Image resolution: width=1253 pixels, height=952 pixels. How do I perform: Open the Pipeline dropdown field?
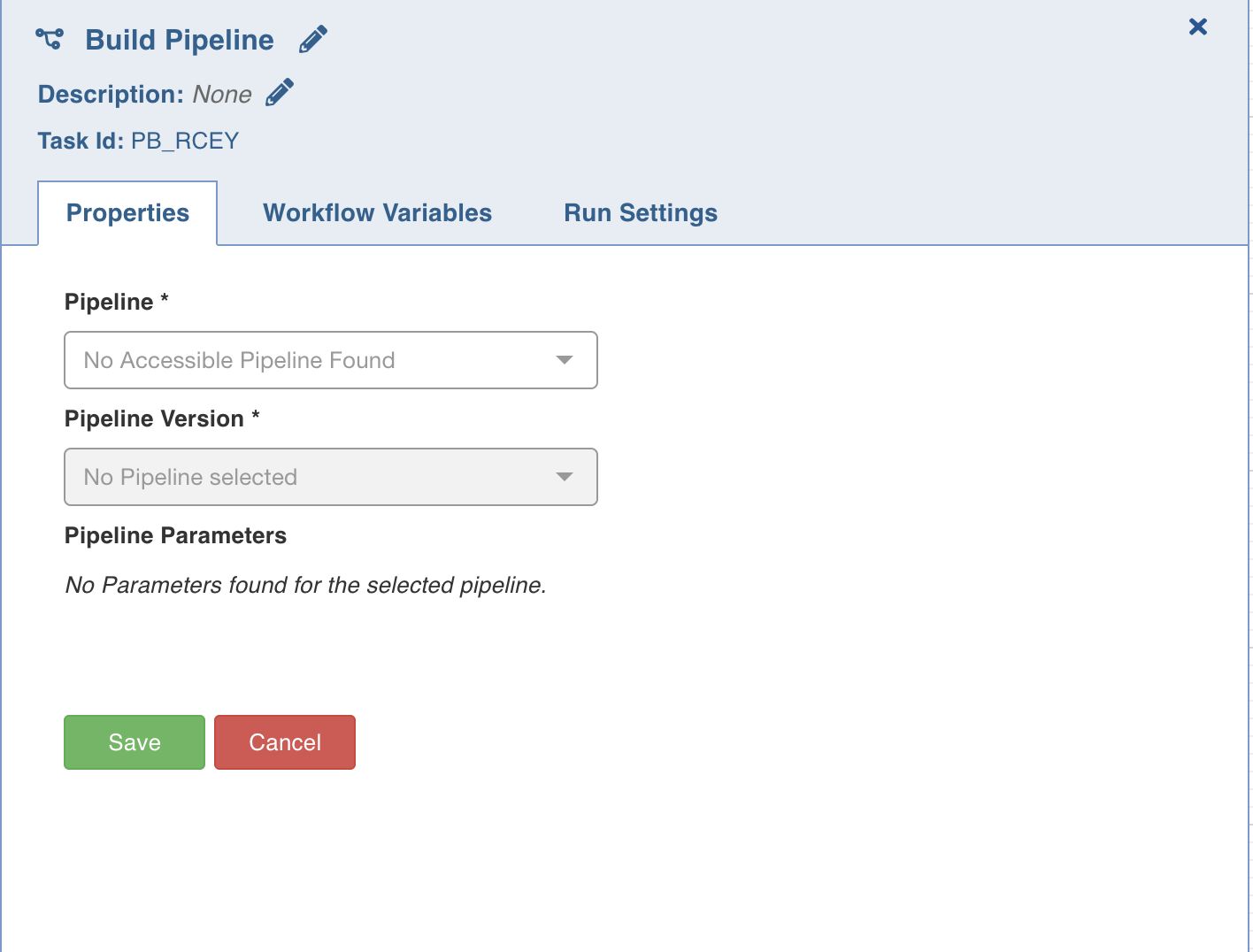point(331,360)
